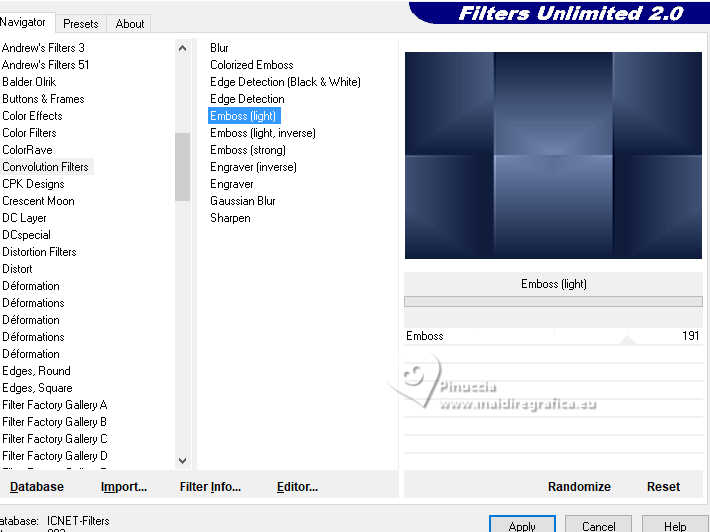This screenshot has height=532, width=710.
Task: Select Distort category
Action: [x=17, y=269]
